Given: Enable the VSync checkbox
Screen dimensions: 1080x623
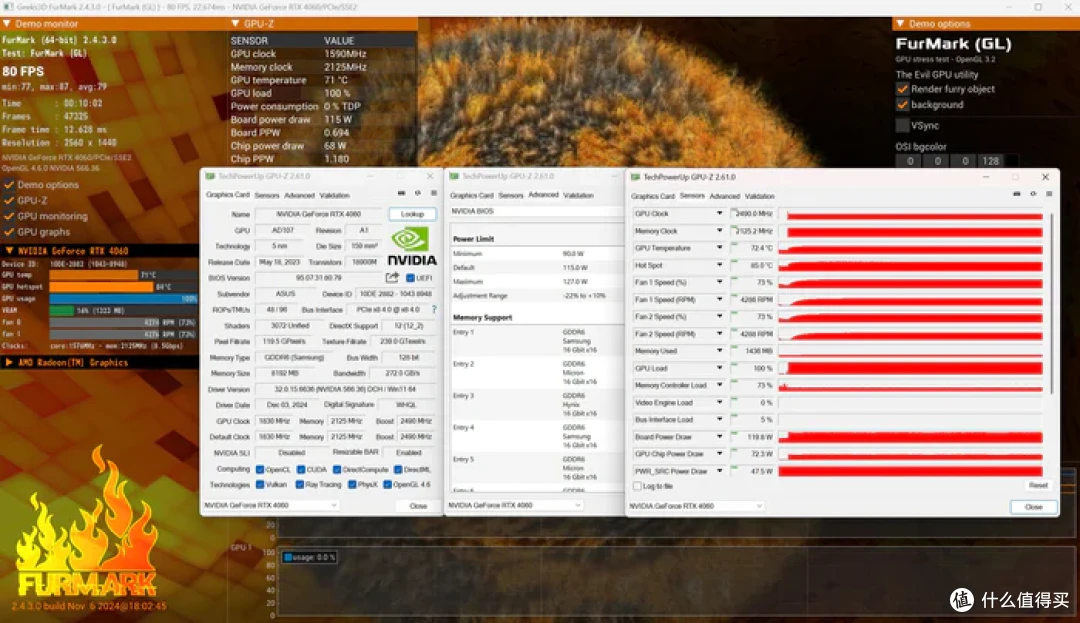Looking at the screenshot, I should (902, 125).
